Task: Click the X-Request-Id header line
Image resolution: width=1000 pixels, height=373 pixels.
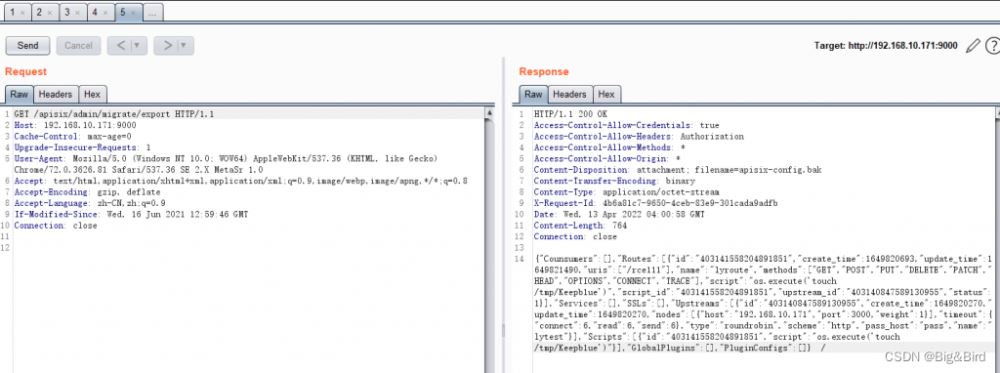Action: [656, 203]
